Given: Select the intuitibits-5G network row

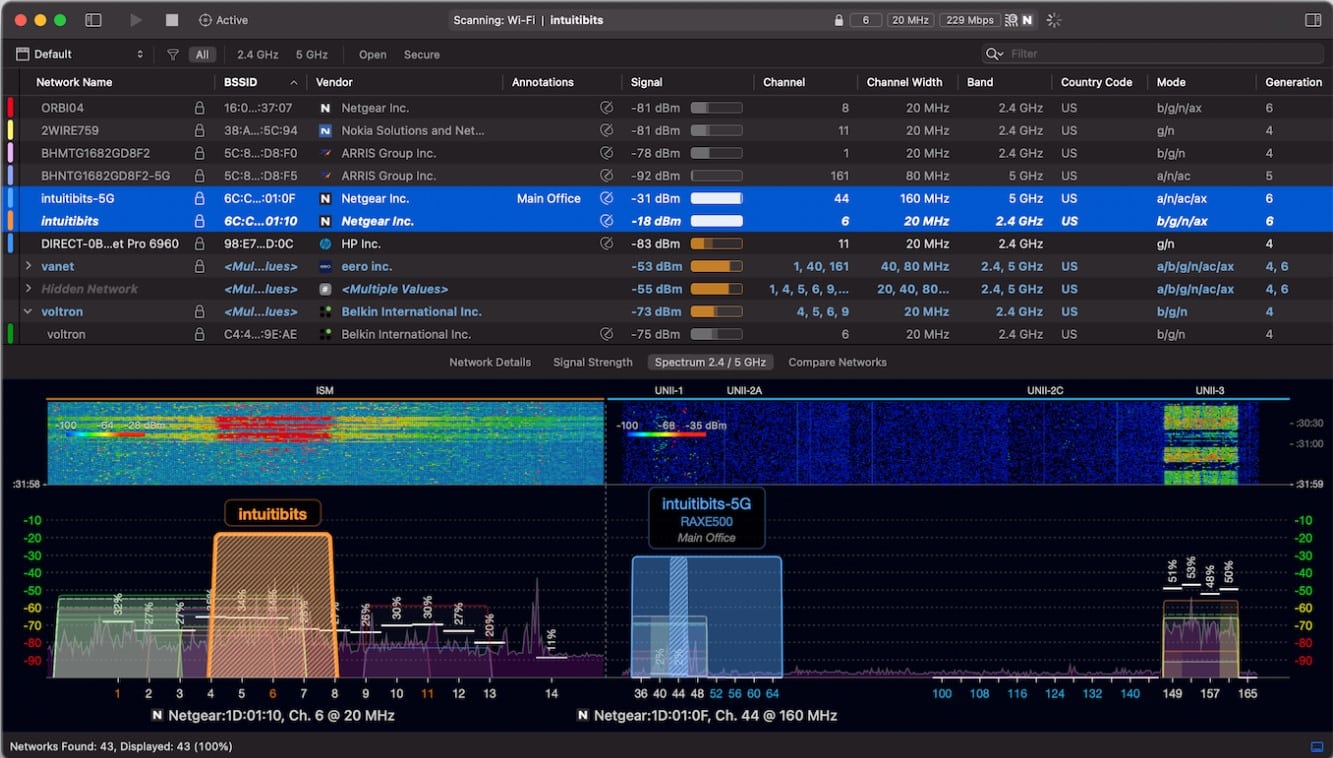Looking at the screenshot, I should [x=666, y=198].
